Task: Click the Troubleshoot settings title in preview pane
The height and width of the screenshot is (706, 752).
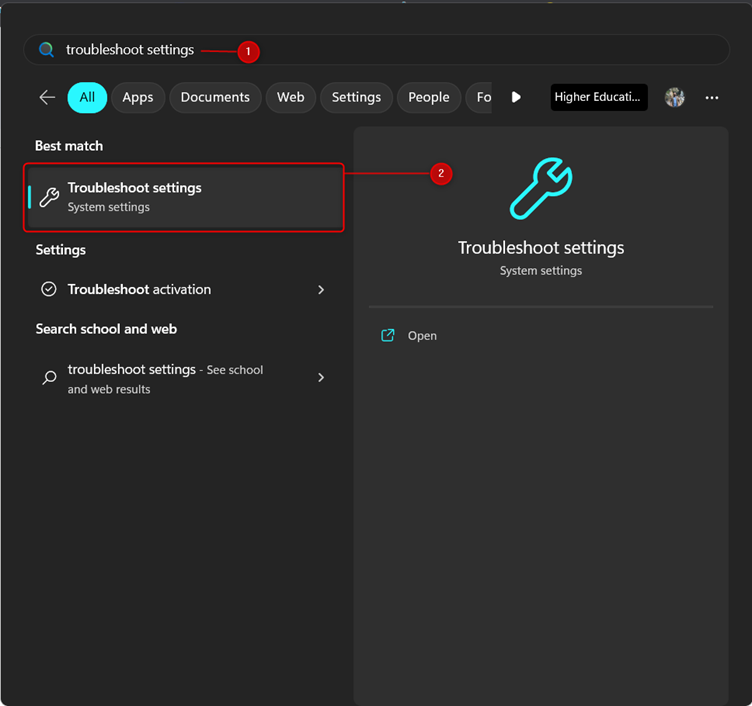Action: [x=541, y=248]
